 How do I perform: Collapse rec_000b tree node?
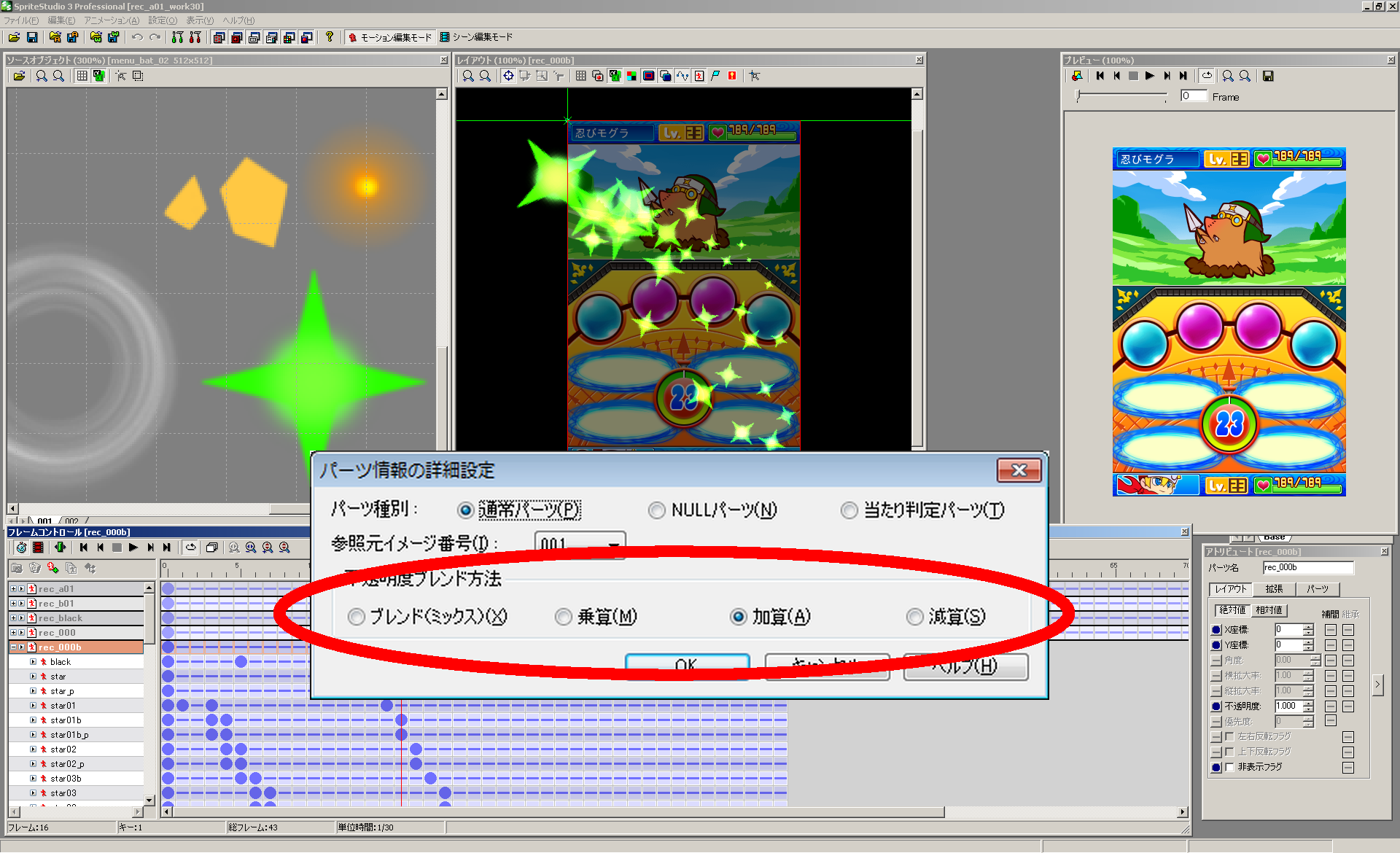click(x=13, y=647)
